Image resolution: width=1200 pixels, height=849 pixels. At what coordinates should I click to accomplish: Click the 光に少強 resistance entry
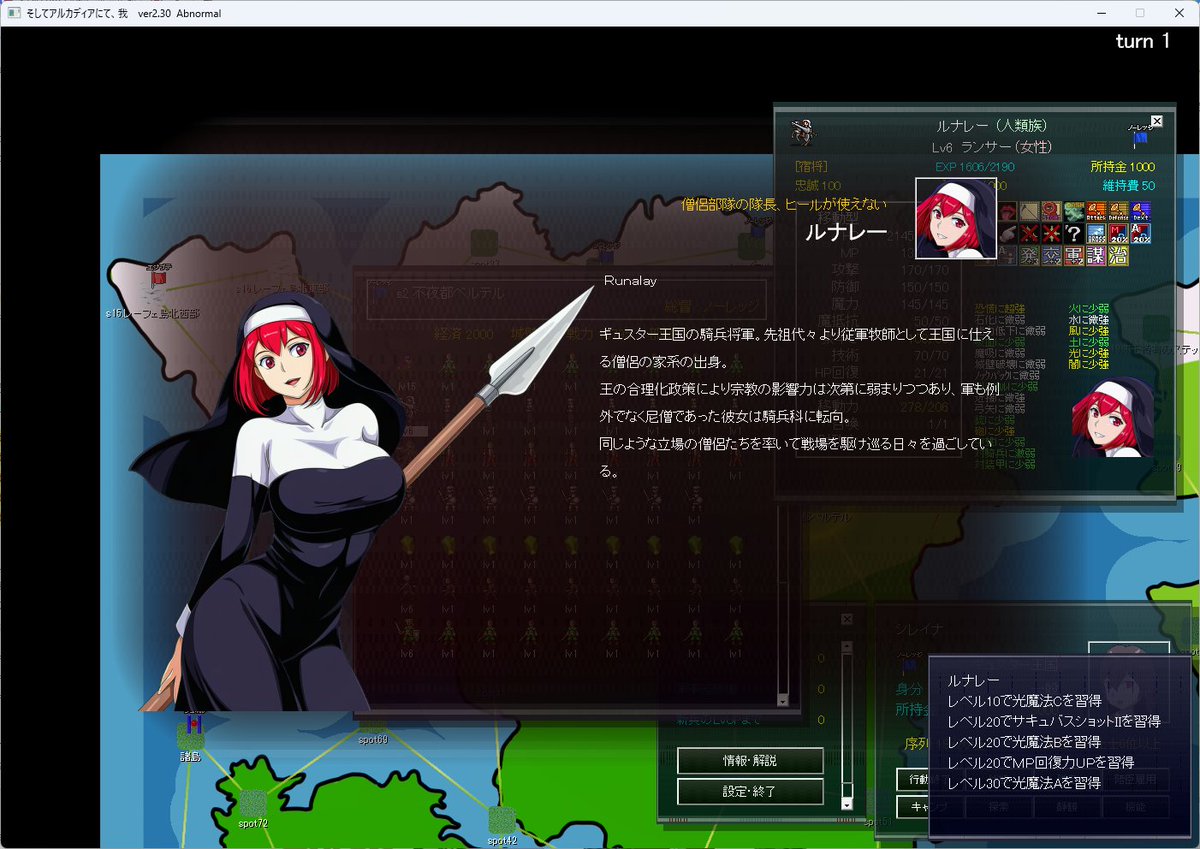pos(1089,354)
